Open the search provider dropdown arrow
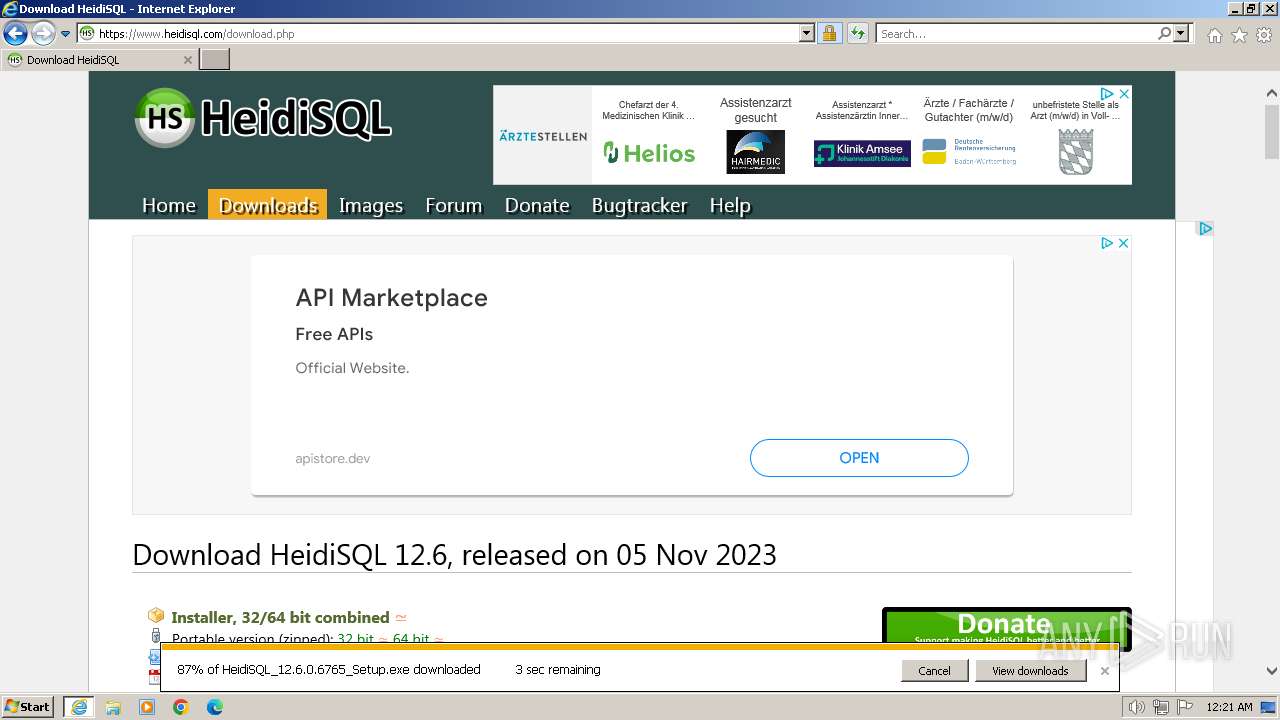 1181,34
